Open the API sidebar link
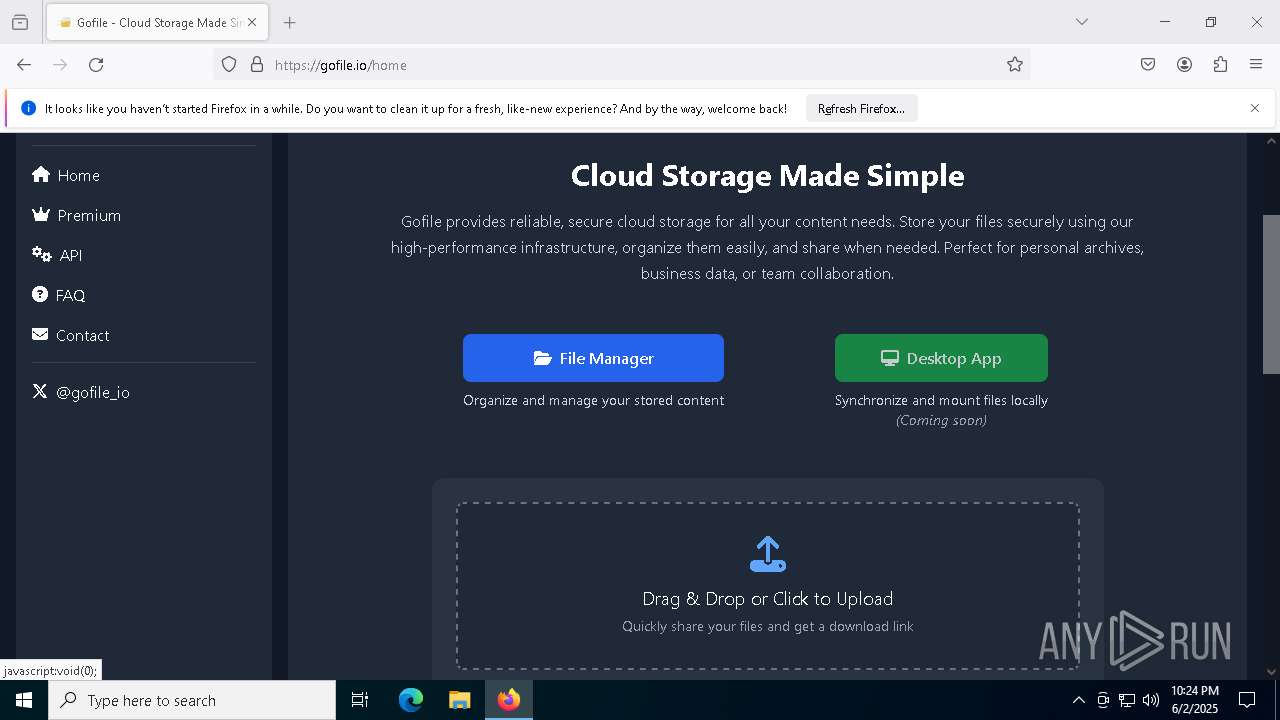 coord(57,255)
